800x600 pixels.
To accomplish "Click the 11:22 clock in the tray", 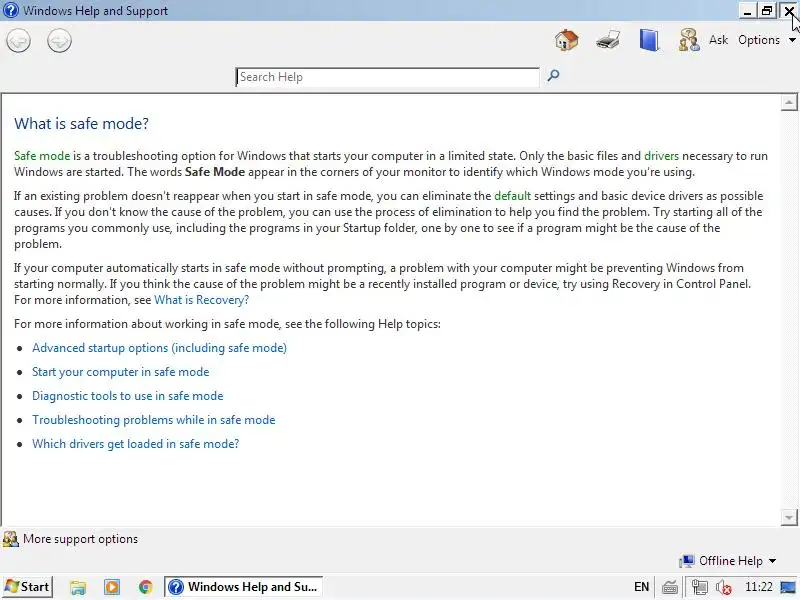I will (759, 587).
